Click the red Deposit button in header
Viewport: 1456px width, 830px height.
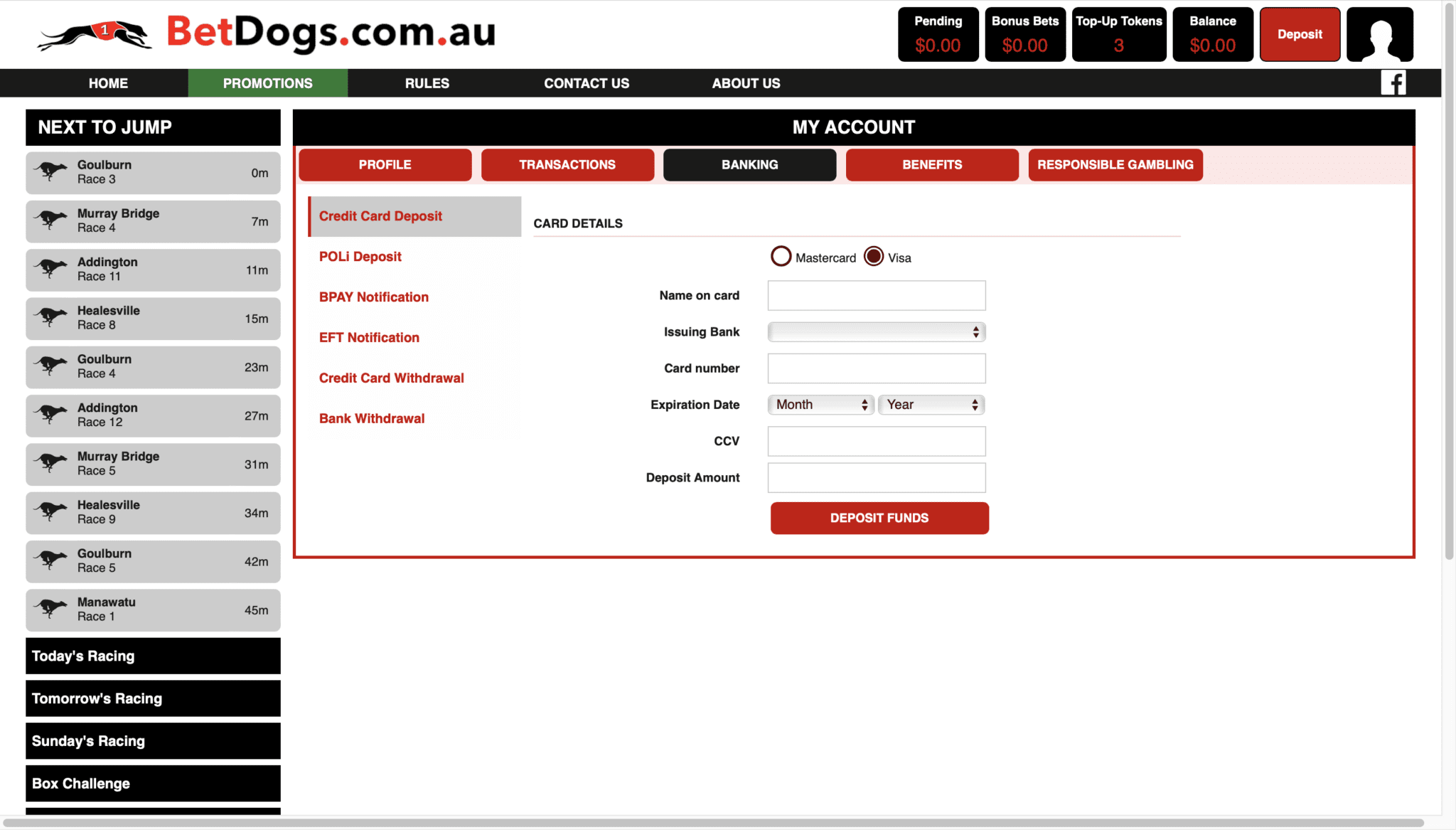(1300, 35)
